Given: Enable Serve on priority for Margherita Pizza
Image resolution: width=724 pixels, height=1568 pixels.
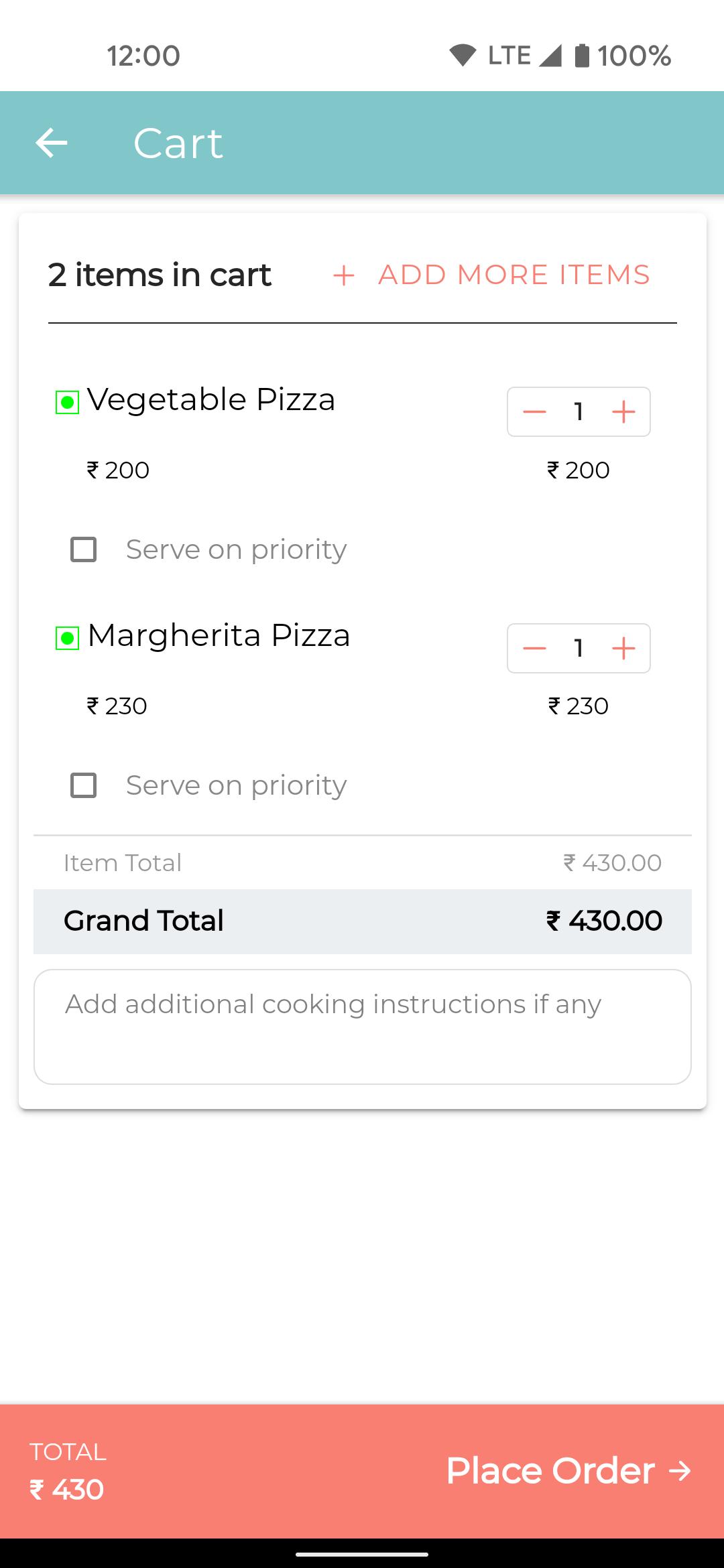Looking at the screenshot, I should coord(84,785).
